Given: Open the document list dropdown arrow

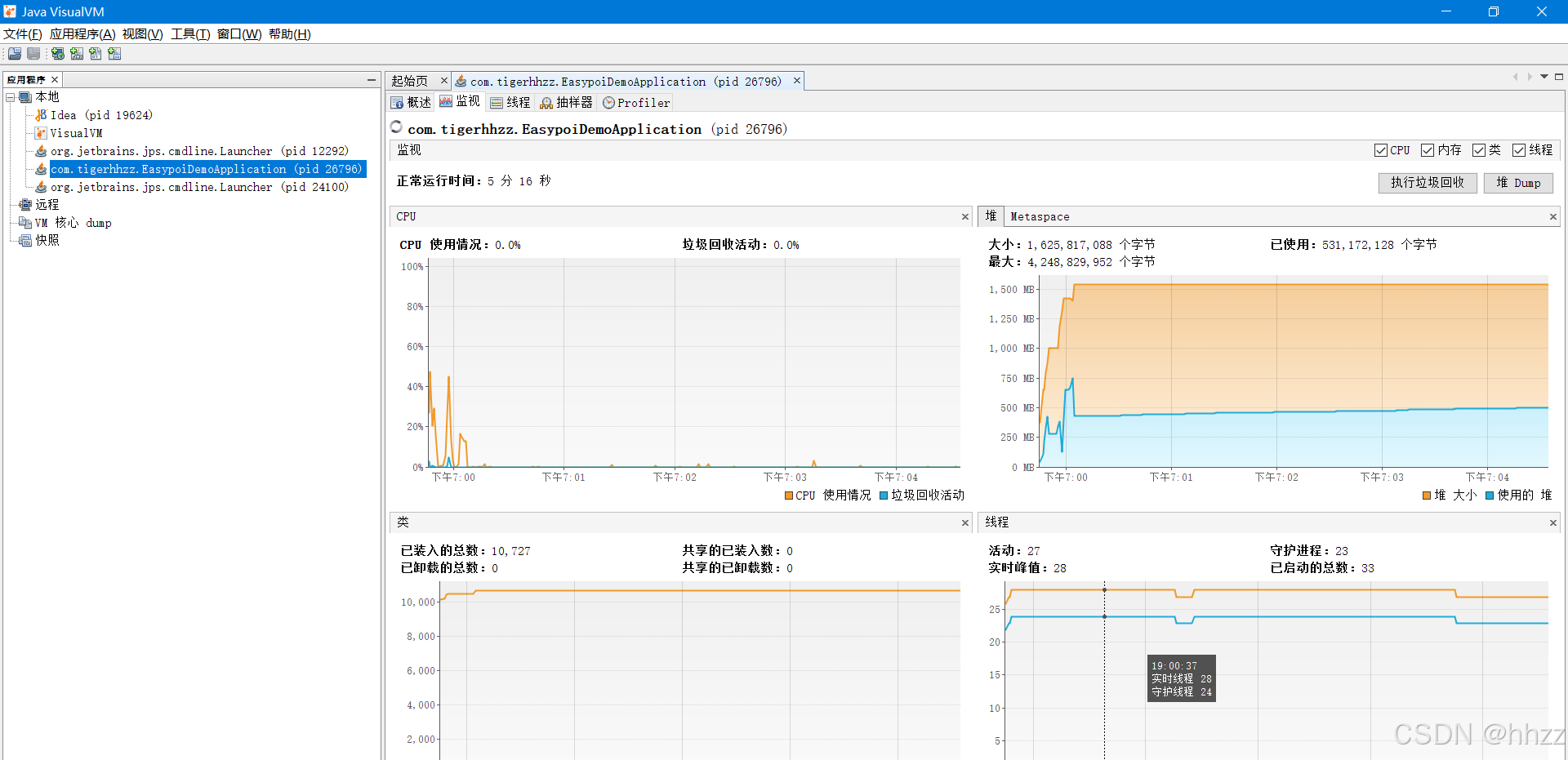Looking at the screenshot, I should (1544, 77).
